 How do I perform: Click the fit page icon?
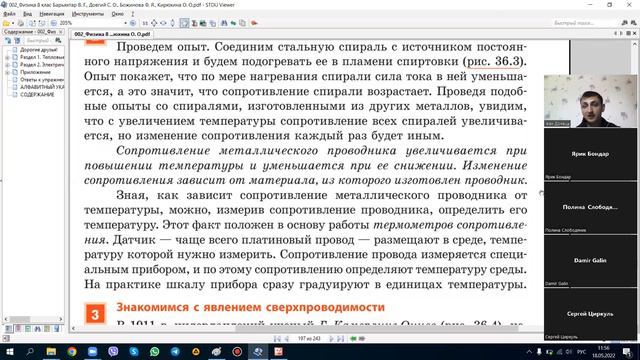pos(154,23)
